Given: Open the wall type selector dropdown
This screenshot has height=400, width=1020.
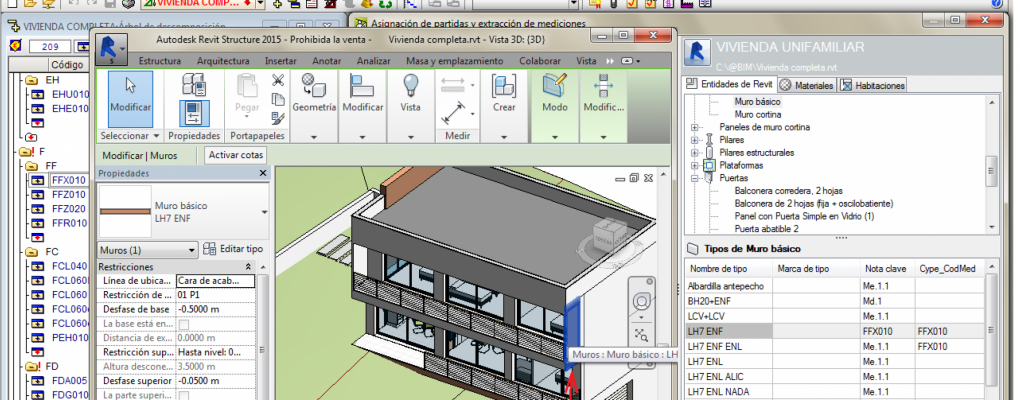Looking at the screenshot, I should (x=264, y=211).
